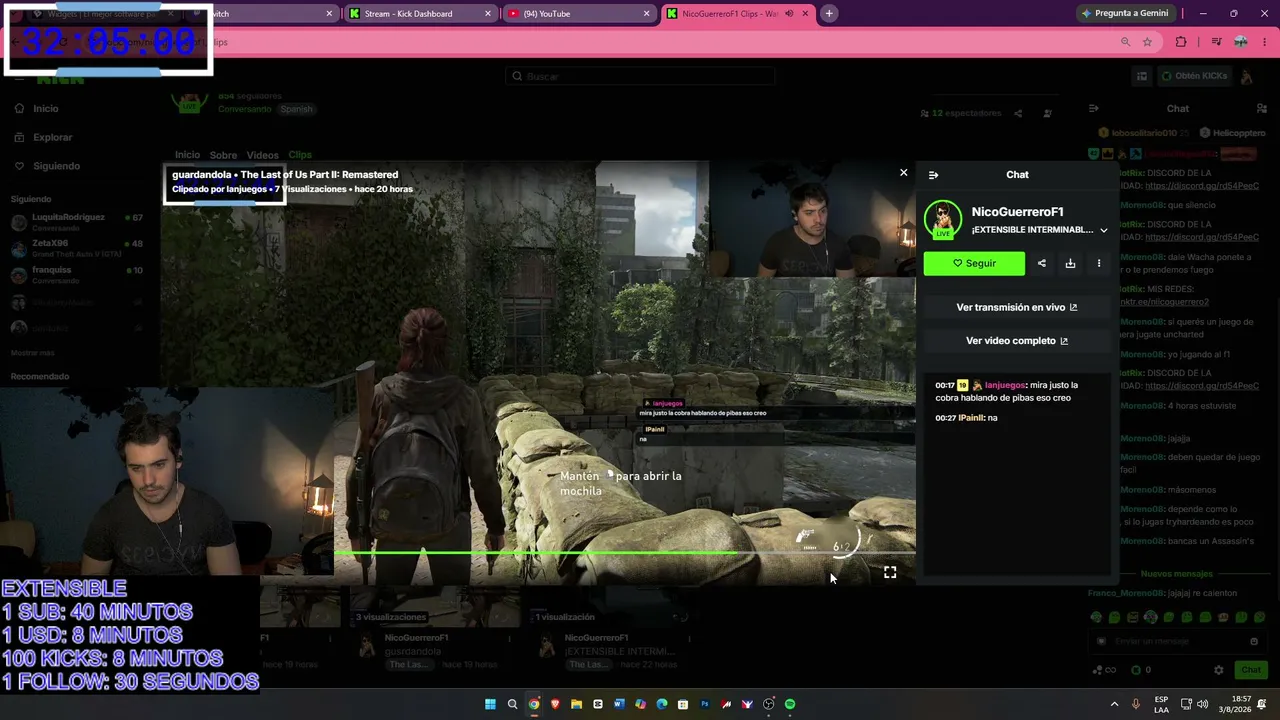The height and width of the screenshot is (720, 1280).
Task: Open the ESP LAA keyboard language switcher
Action: [1161, 704]
